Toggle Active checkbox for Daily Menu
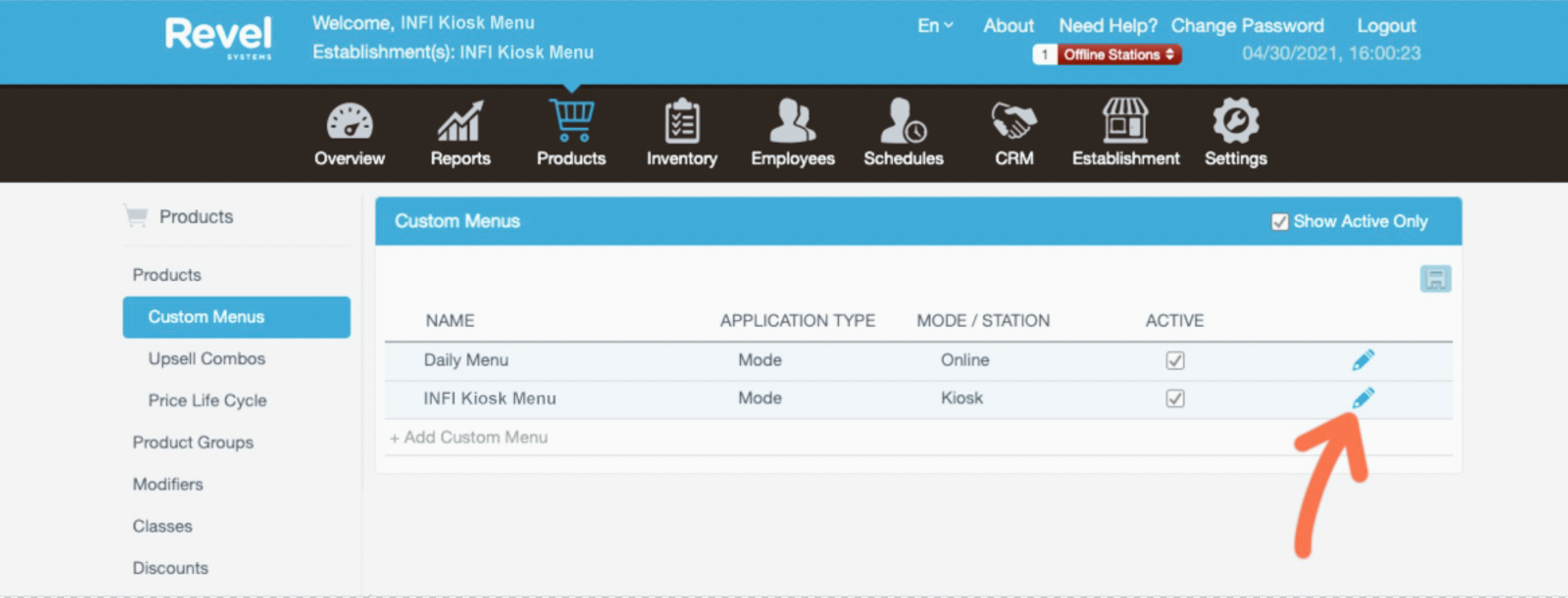This screenshot has width=1568, height=598. click(1174, 360)
